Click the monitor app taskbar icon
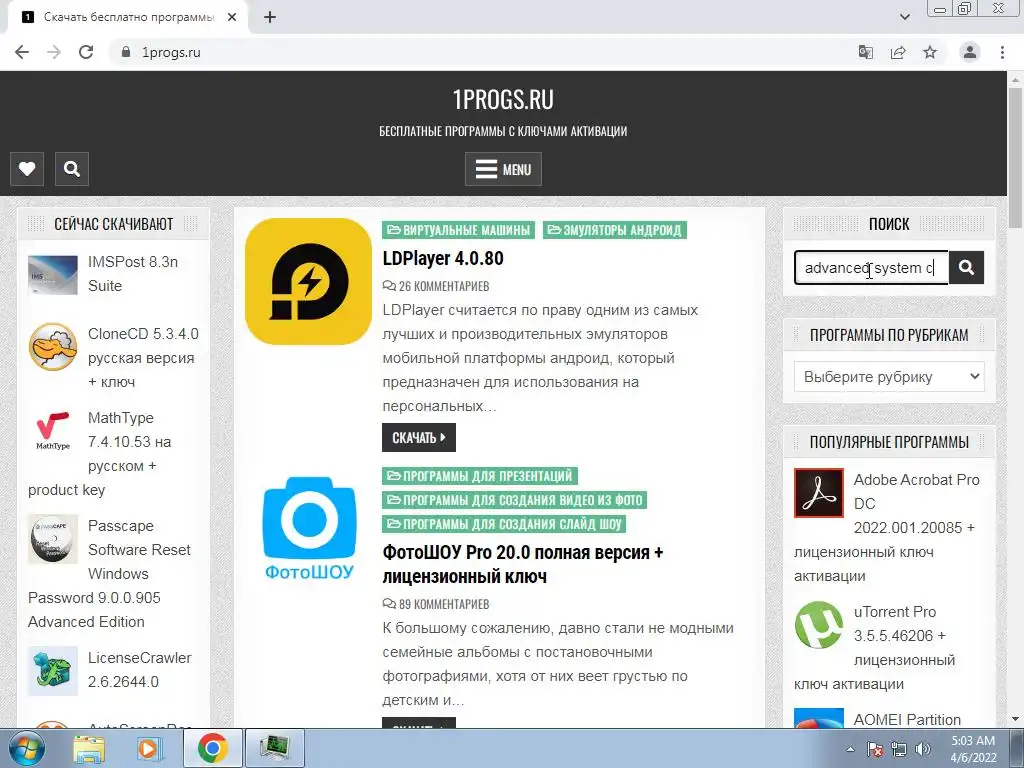This screenshot has width=1024, height=768. pyautogui.click(x=274, y=748)
